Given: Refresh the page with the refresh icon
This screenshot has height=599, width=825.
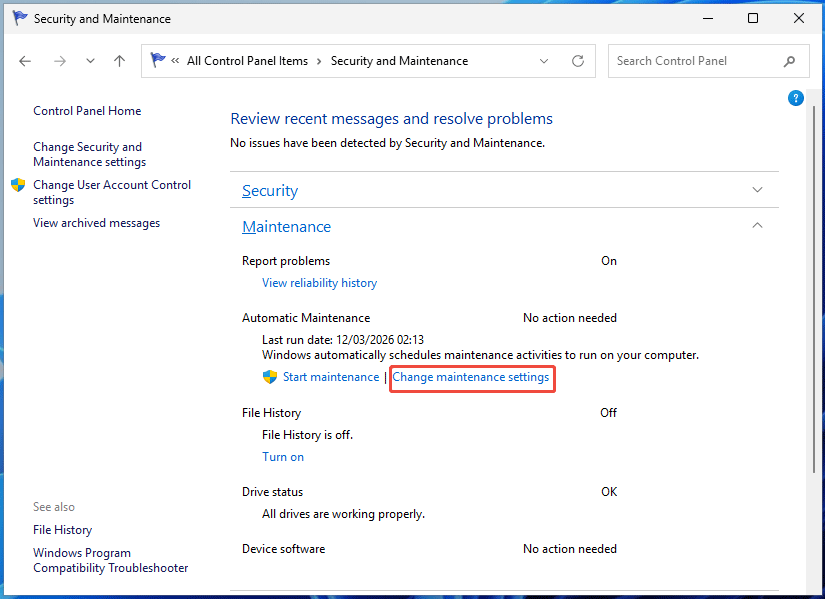Looking at the screenshot, I should 577,60.
